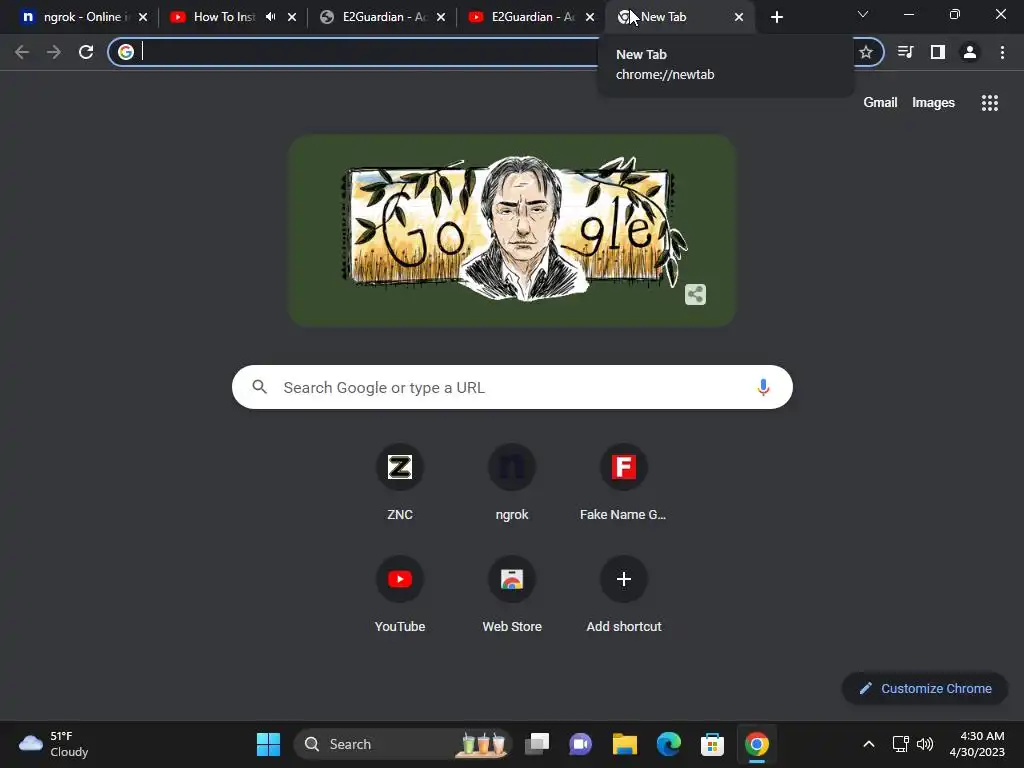The height and width of the screenshot is (768, 1024).
Task: Open the clock showing 4:30 AM
Action: [x=977, y=744]
